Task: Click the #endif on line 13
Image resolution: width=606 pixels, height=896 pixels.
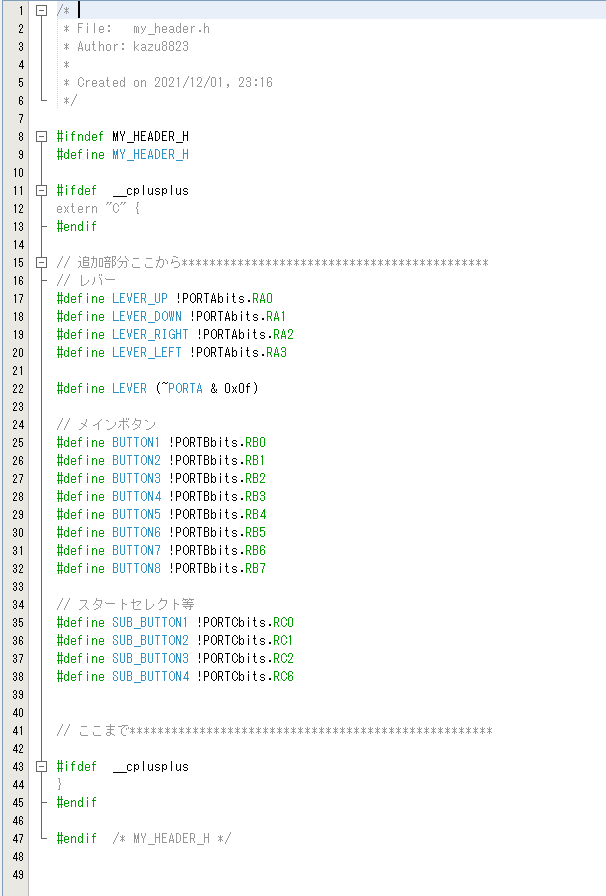Action: click(x=77, y=226)
